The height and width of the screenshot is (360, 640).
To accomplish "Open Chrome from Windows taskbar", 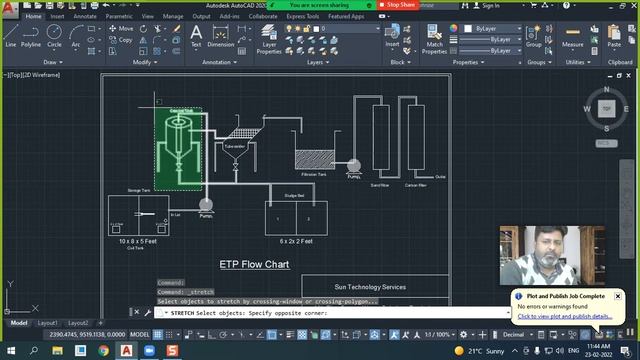I will [103, 351].
